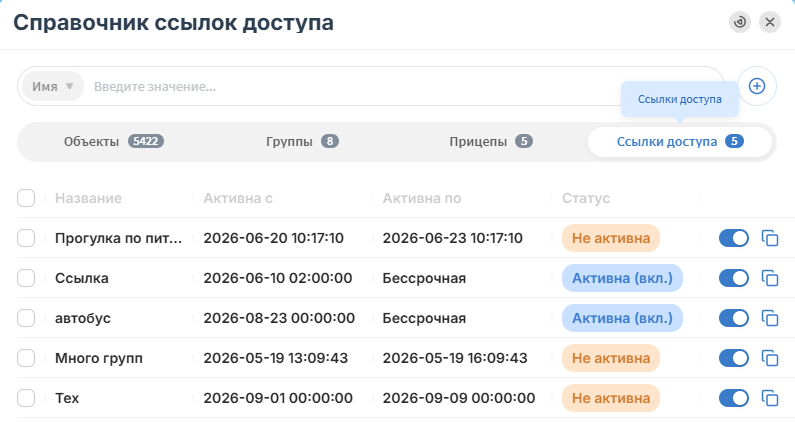Image resolution: width=795 pixels, height=433 pixels.
Task: Open the Ссылка link name
Action: pos(82,278)
